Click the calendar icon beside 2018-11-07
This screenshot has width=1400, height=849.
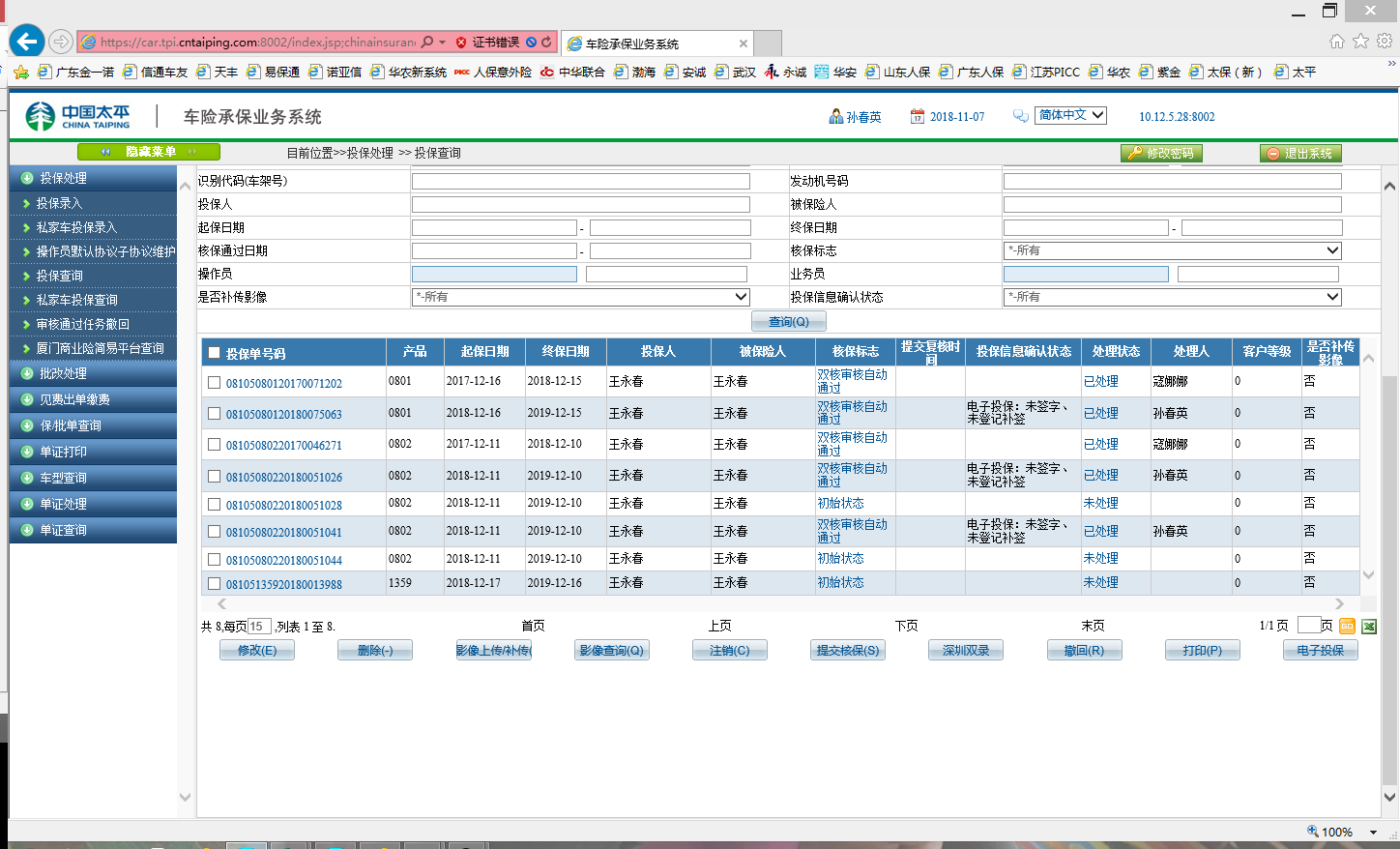pyautogui.click(x=917, y=117)
